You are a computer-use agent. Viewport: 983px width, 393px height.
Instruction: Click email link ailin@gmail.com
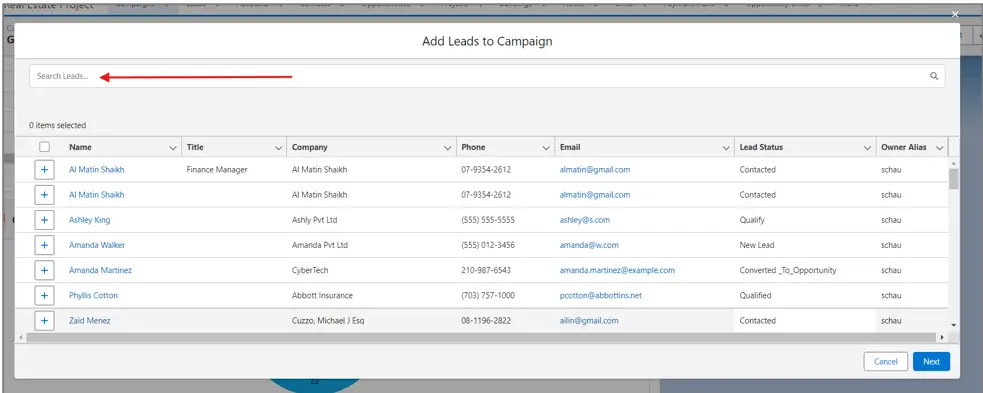(589, 320)
